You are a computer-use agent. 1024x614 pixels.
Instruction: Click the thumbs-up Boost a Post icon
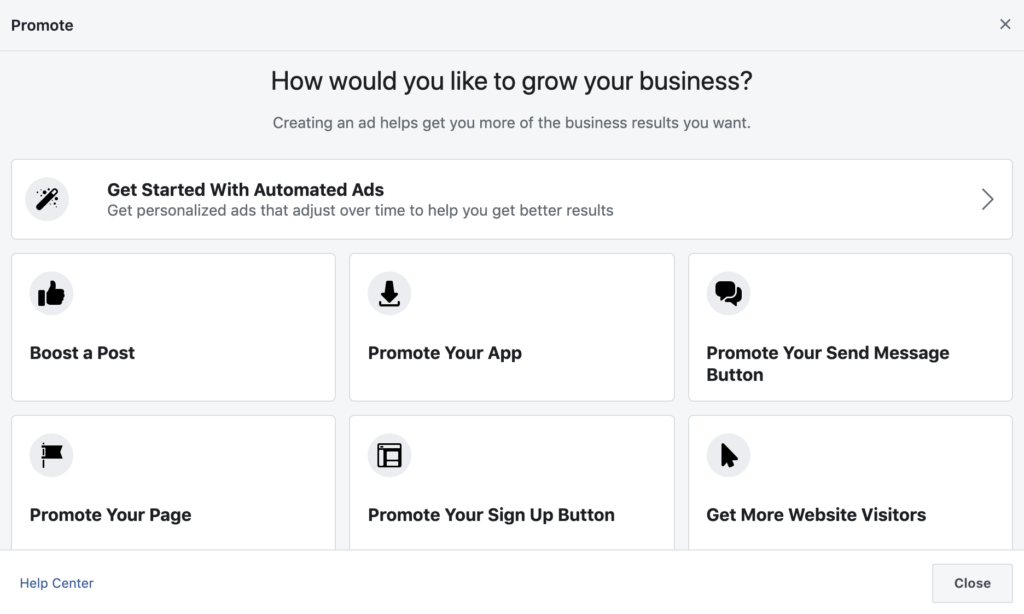pos(51,293)
